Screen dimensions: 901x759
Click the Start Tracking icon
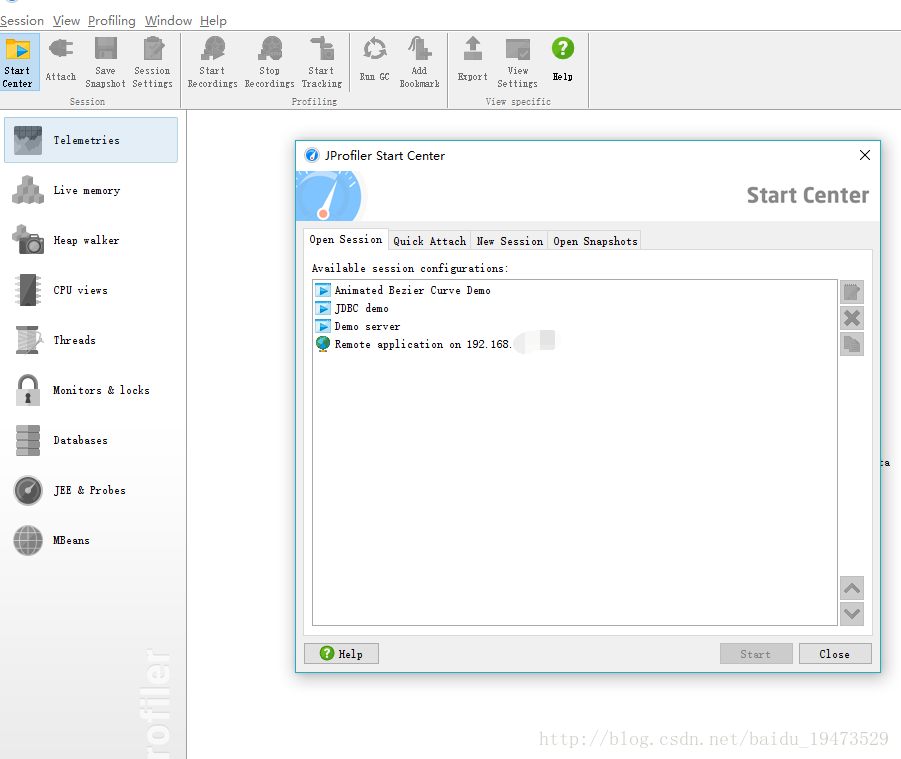[x=322, y=48]
